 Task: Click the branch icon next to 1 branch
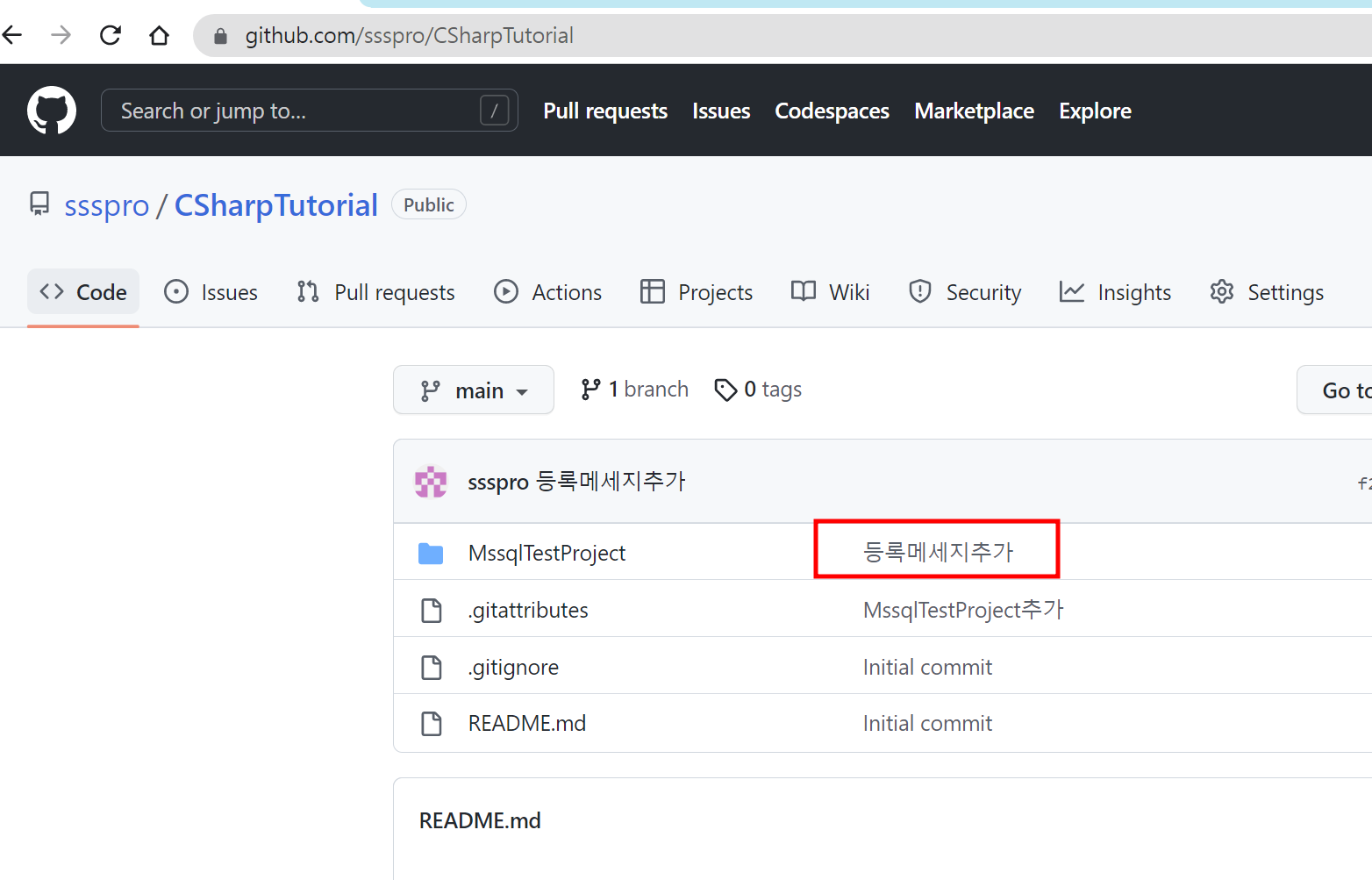590,389
